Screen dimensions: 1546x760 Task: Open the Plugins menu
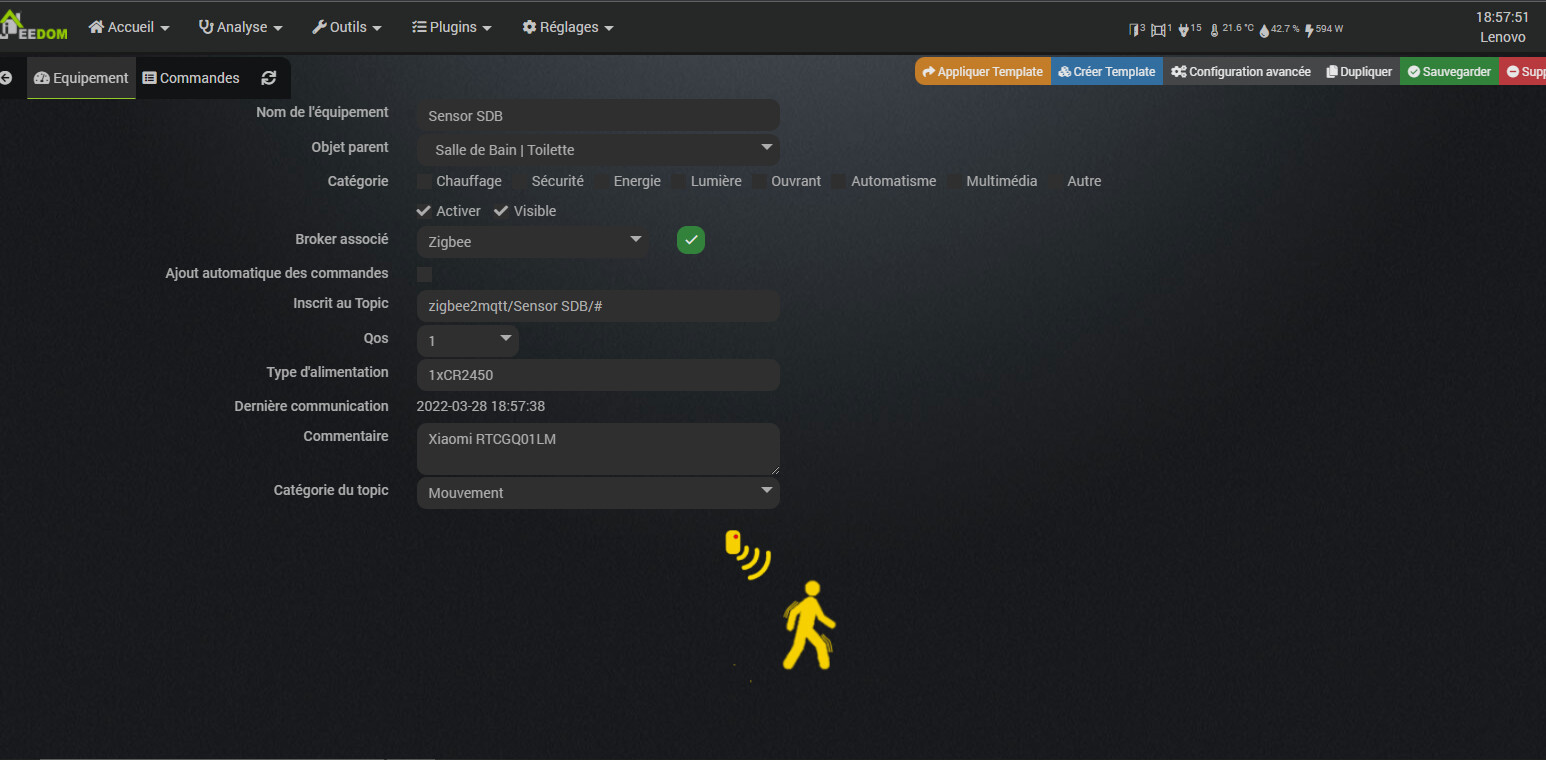tap(452, 27)
